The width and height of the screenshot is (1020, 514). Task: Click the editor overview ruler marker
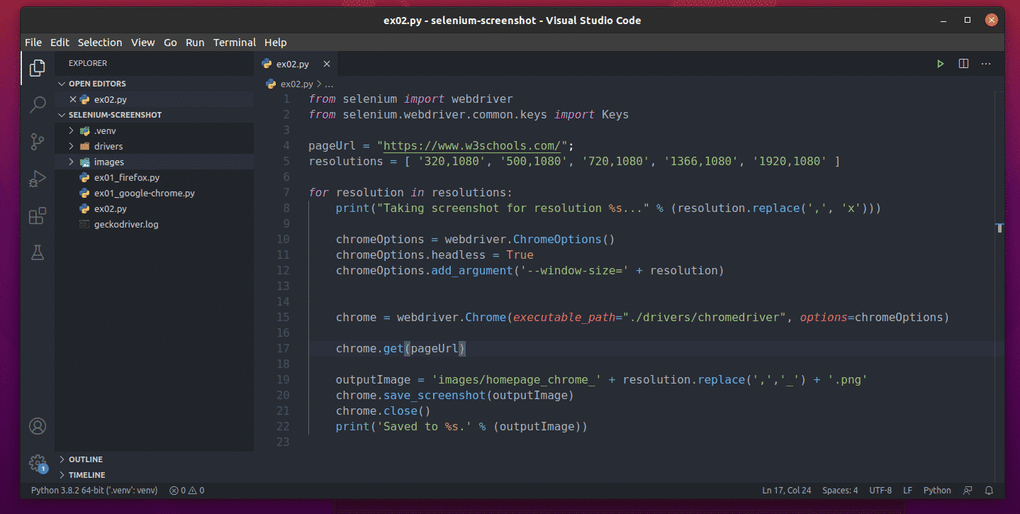(1000, 228)
